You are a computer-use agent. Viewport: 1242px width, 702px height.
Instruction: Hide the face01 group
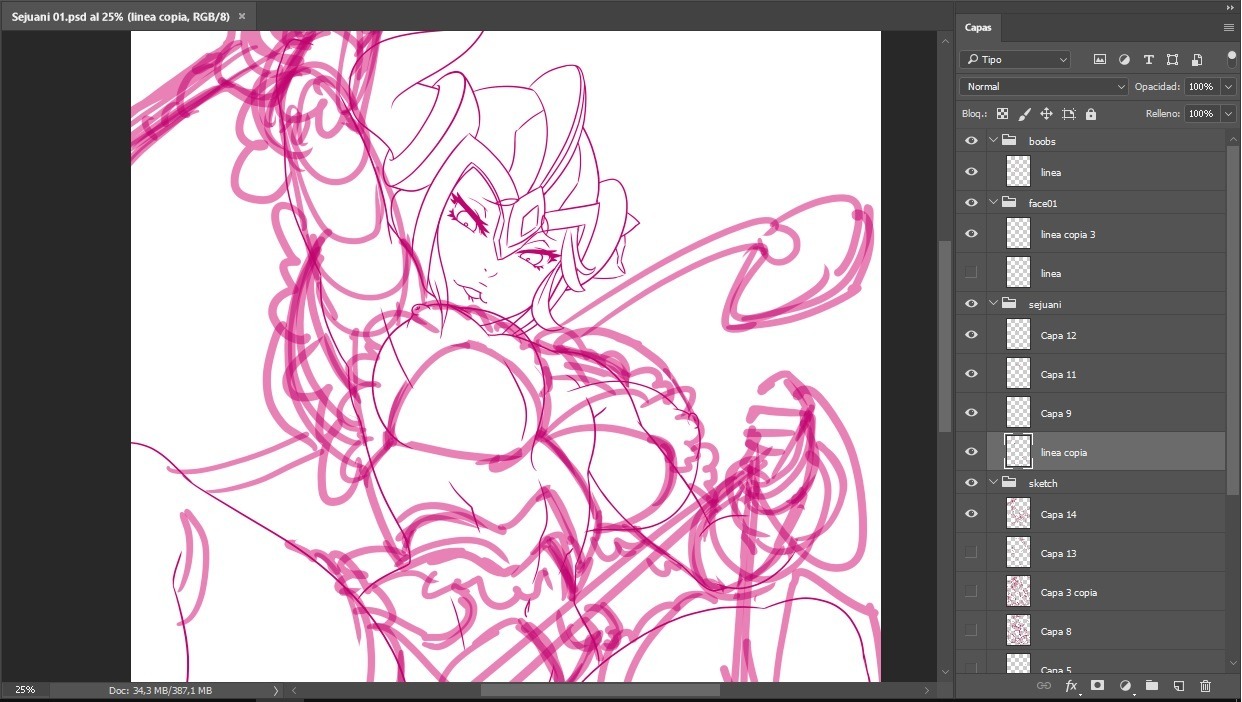point(971,203)
